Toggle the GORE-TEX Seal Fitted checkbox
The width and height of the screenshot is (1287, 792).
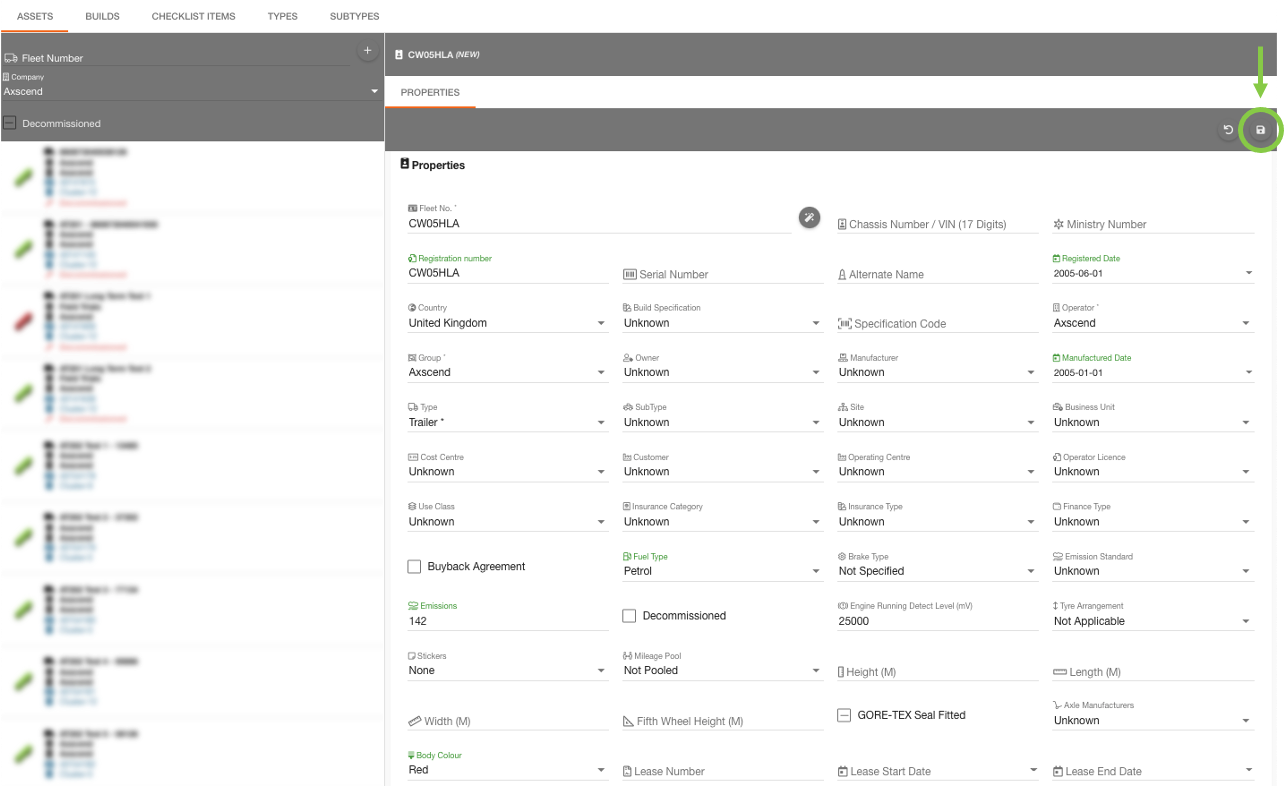844,715
